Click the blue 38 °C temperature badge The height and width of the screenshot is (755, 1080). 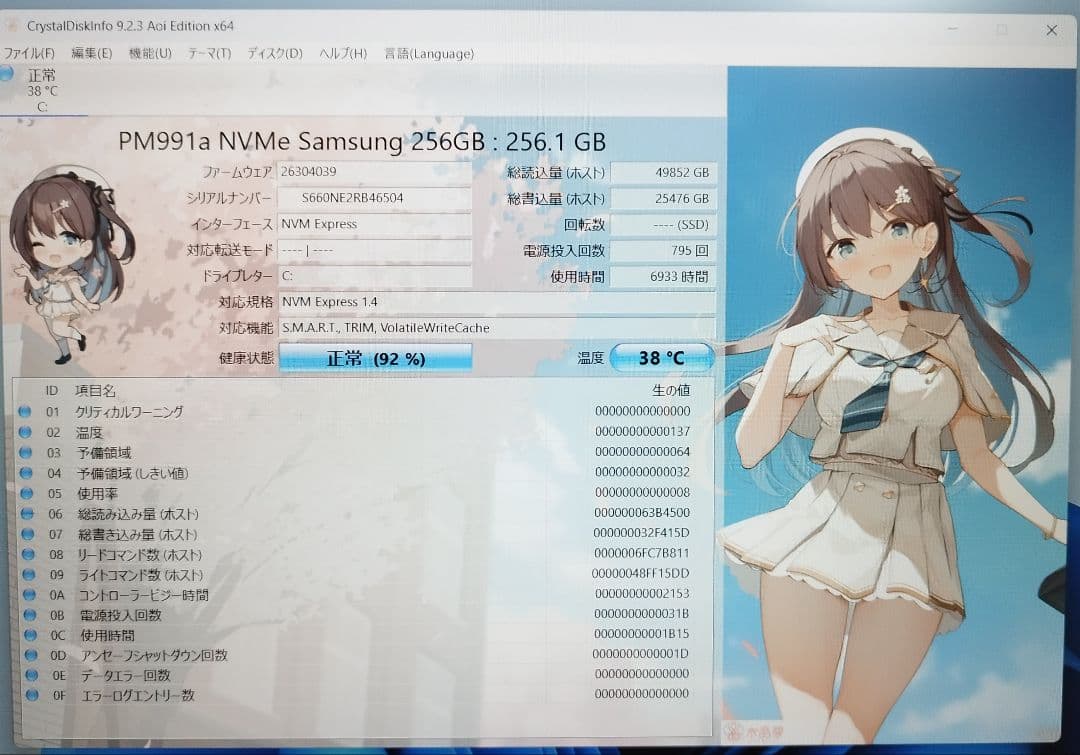661,357
